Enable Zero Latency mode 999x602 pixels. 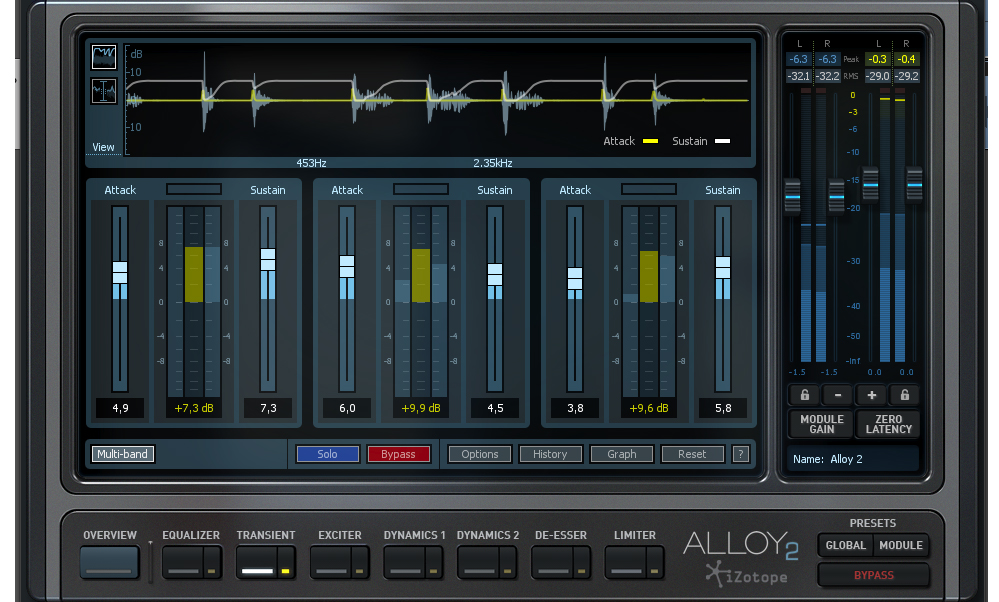[888, 424]
